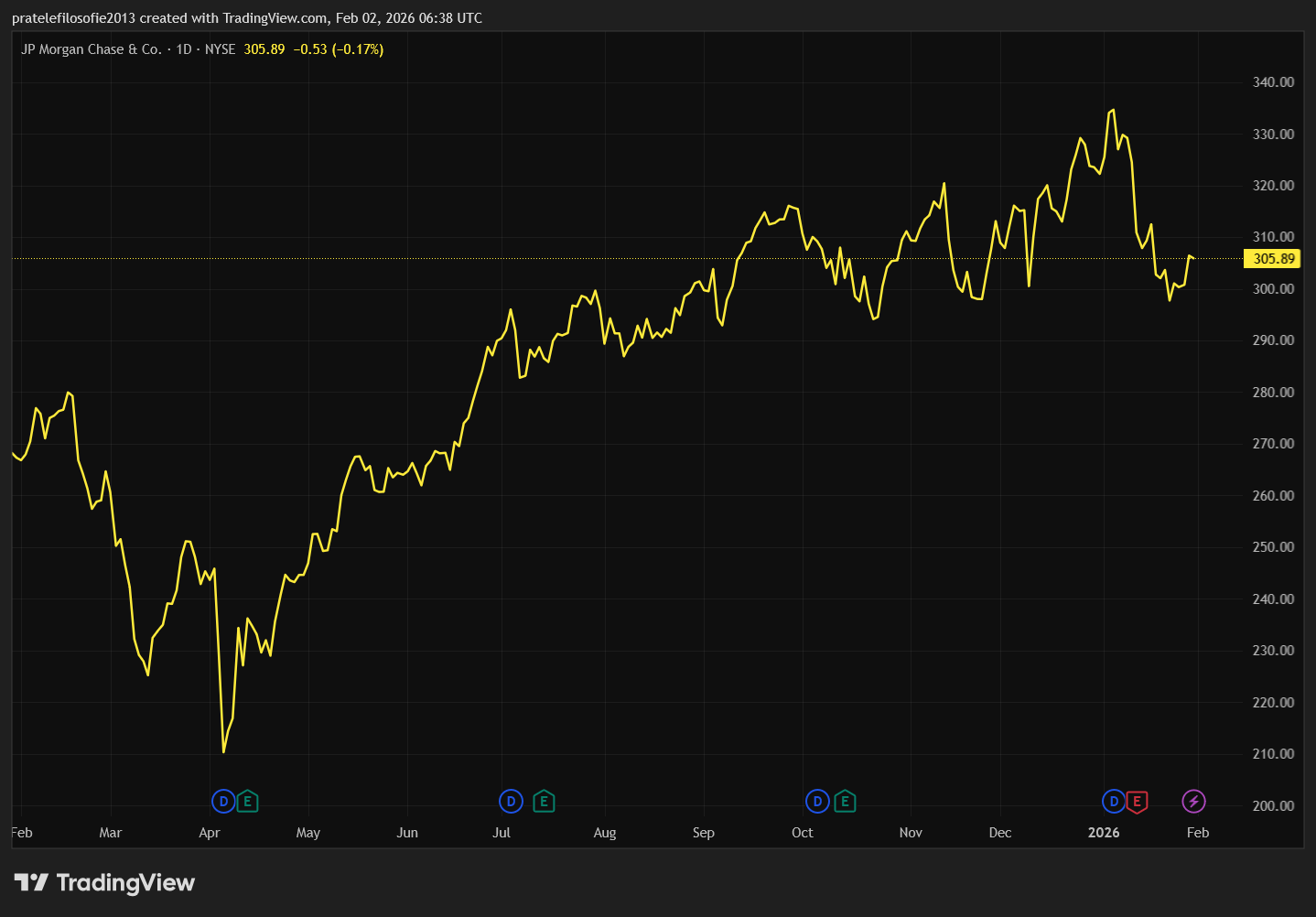Click the 260.00 price axis label
Viewport: 1316px width, 917px height.
click(1273, 496)
